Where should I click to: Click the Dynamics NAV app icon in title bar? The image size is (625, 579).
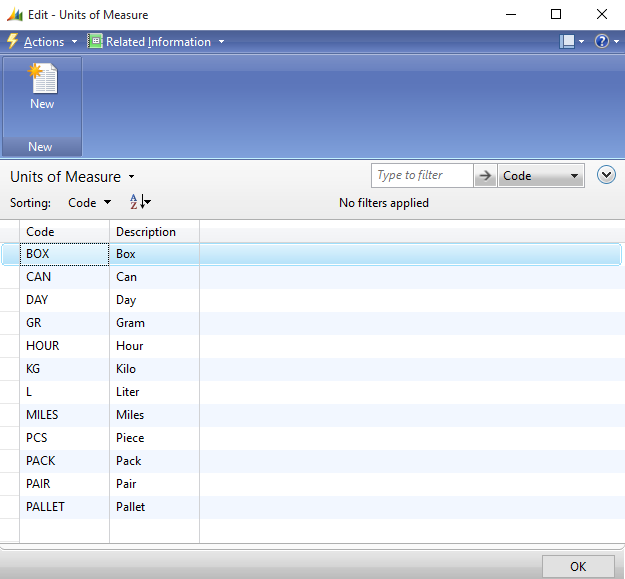[x=15, y=15]
